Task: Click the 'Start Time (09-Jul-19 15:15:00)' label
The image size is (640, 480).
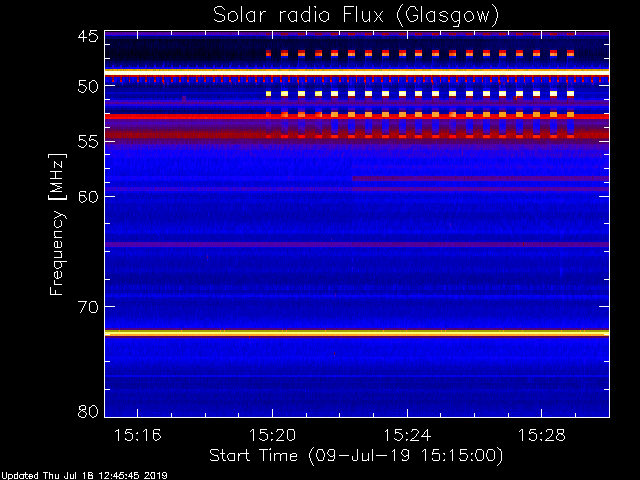Action: [356, 456]
